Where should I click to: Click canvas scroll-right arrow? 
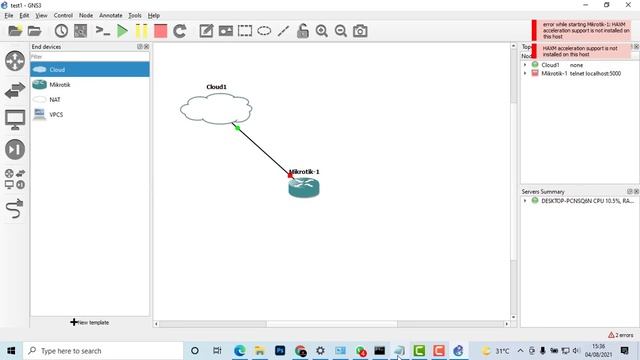coord(507,324)
